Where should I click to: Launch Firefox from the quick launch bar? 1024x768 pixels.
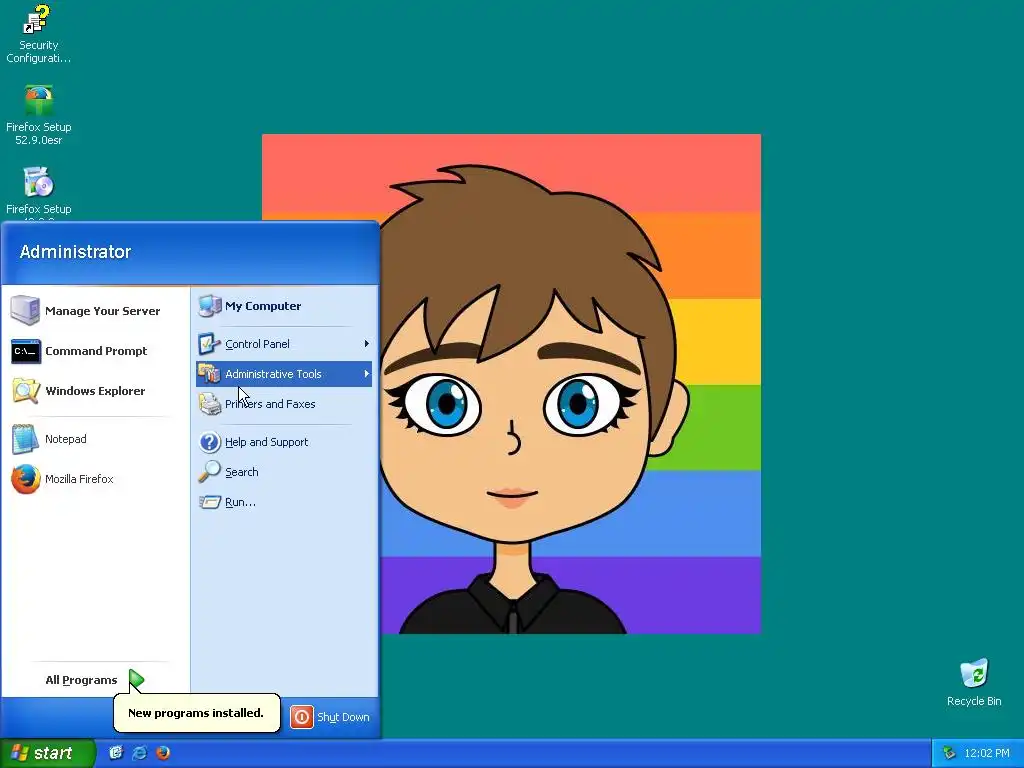point(163,752)
